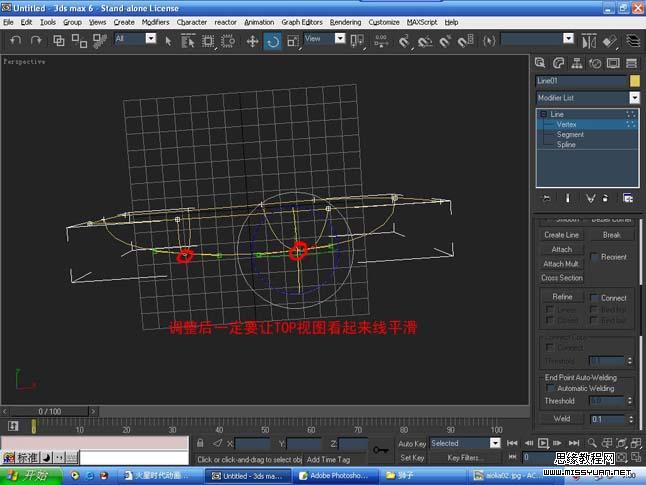The height and width of the screenshot is (485, 646).
Task: Select the Spline sub-object level
Action: point(566,145)
